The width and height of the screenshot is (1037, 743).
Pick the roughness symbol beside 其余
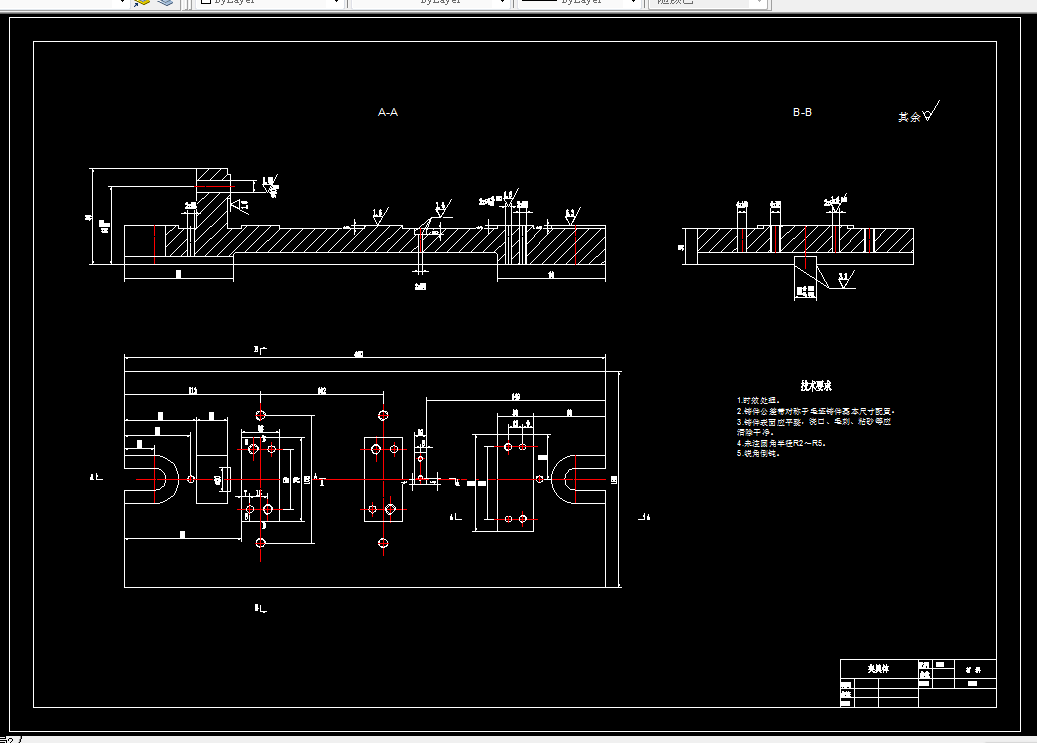(931, 111)
